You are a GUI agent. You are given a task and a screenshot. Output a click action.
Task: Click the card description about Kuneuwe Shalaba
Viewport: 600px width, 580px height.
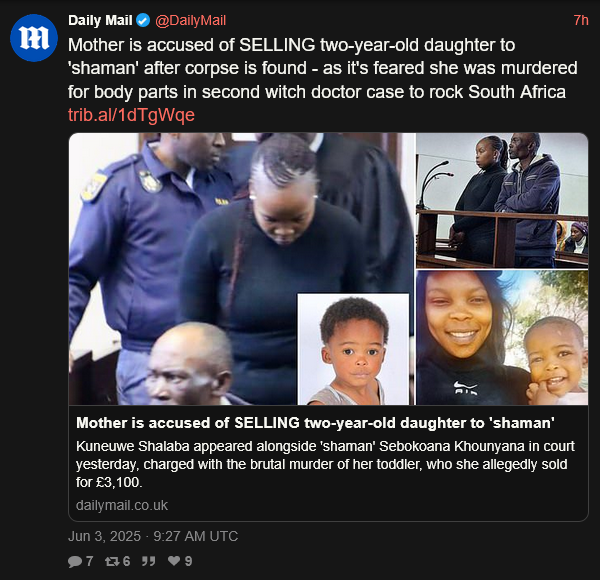pyautogui.click(x=325, y=464)
